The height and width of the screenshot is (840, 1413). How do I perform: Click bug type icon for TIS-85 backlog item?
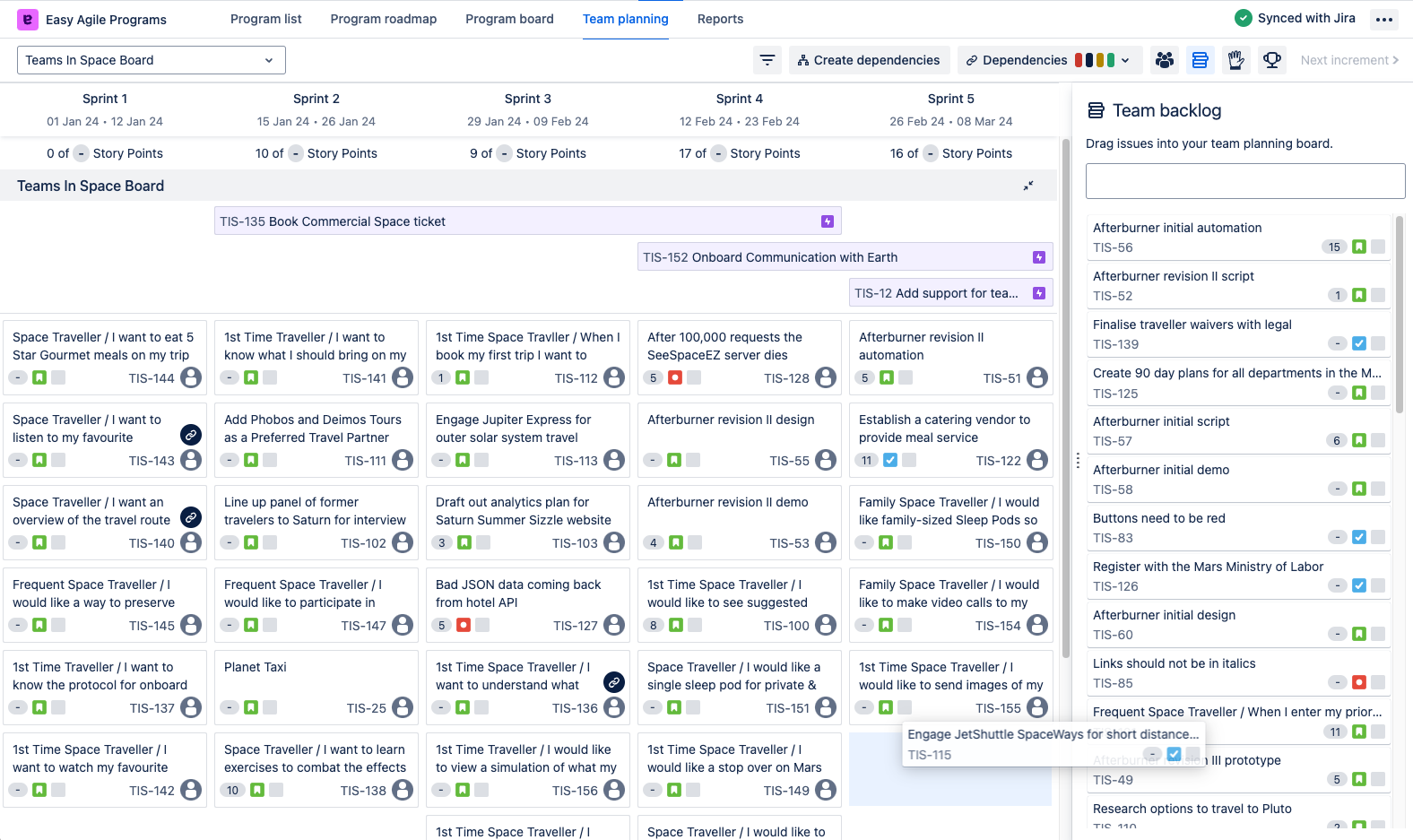1359,682
